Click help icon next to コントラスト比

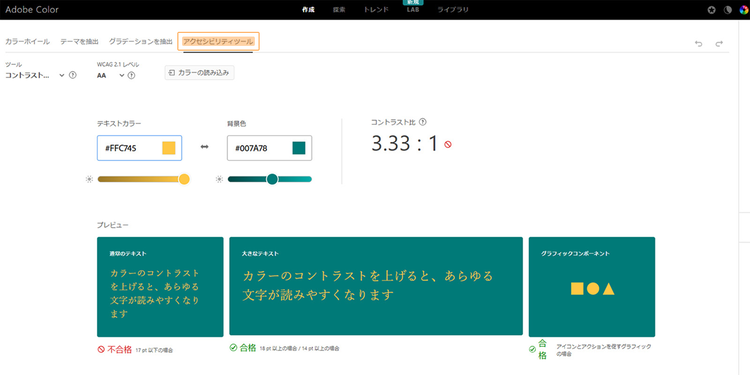coord(422,122)
